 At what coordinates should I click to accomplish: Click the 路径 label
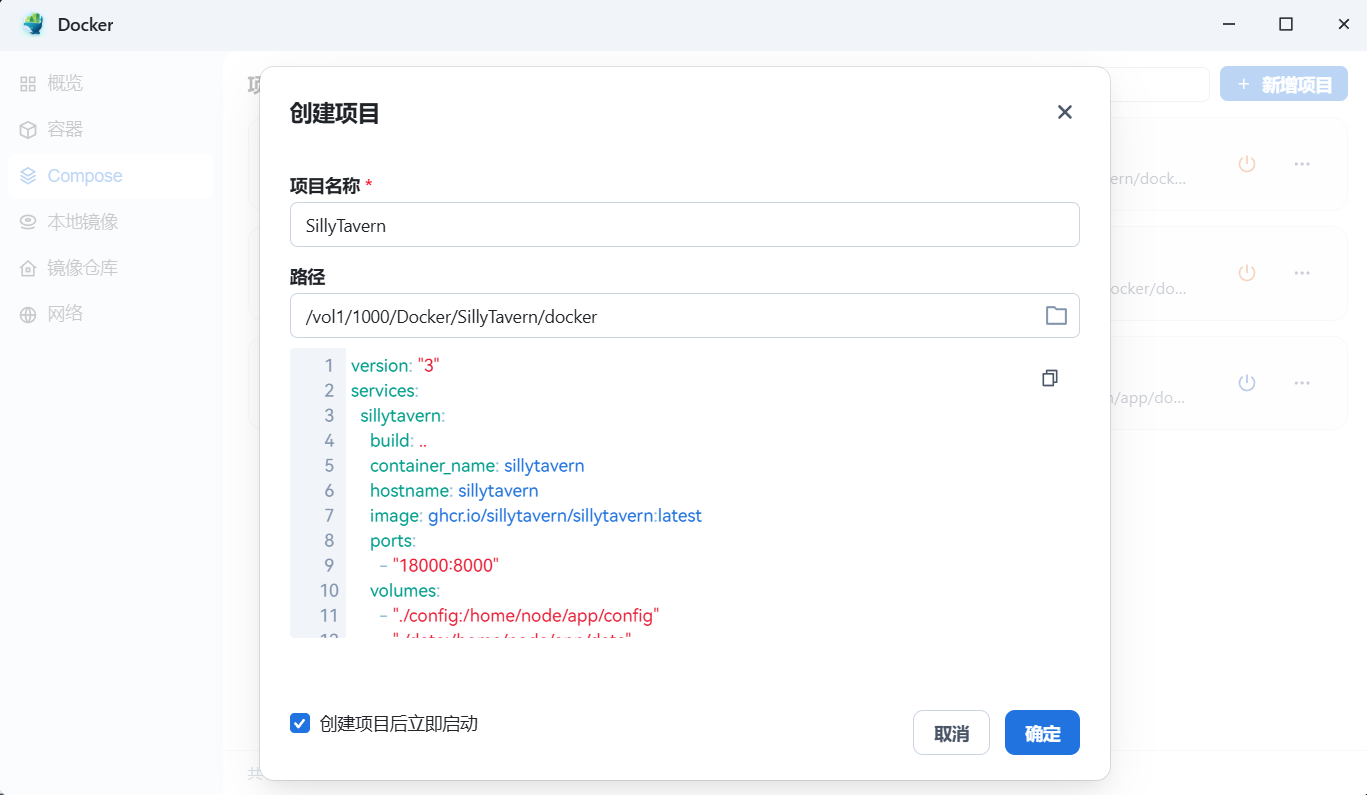[307, 277]
